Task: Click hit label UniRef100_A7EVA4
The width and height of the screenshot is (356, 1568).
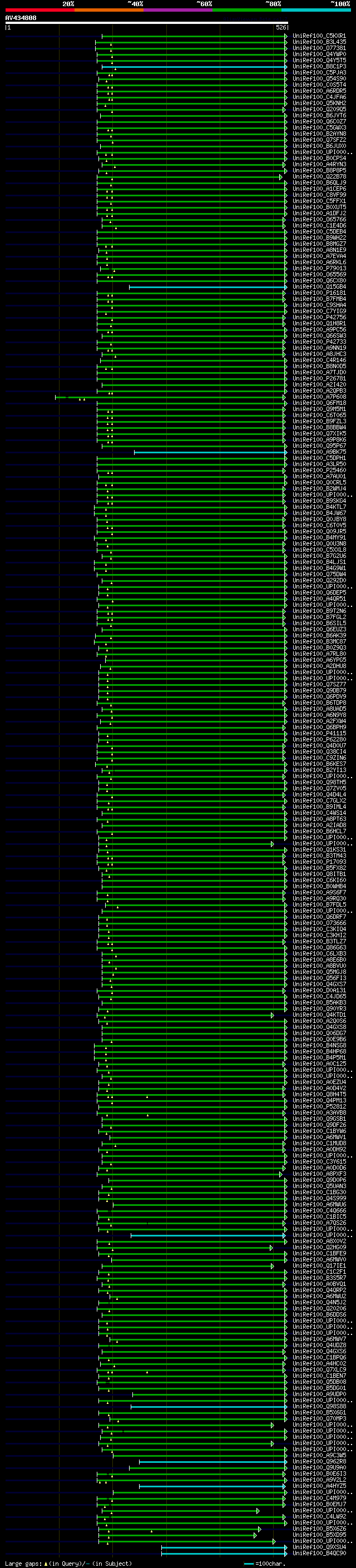Action: pos(319,256)
